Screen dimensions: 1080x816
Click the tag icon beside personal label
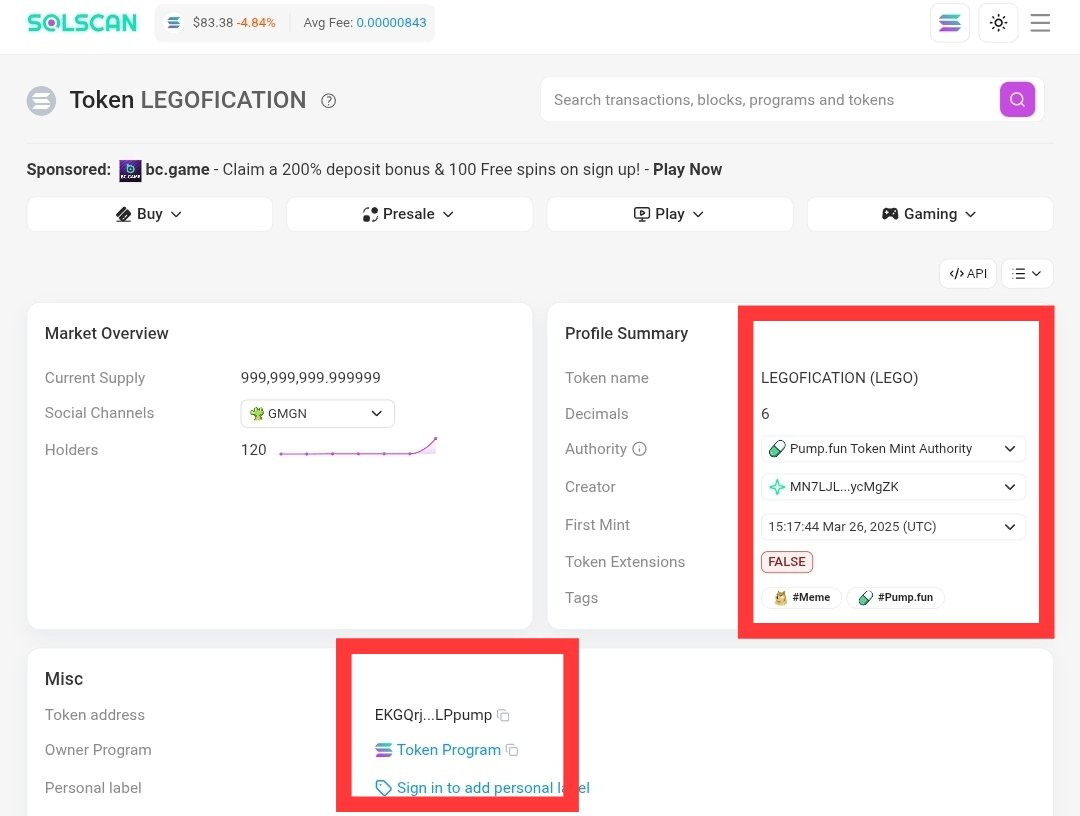(x=384, y=788)
